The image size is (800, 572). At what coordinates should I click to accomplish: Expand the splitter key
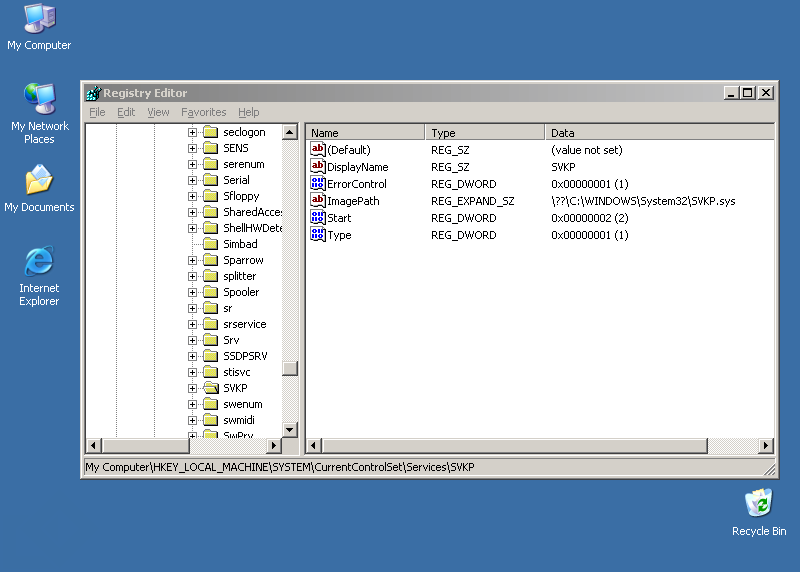coord(192,276)
